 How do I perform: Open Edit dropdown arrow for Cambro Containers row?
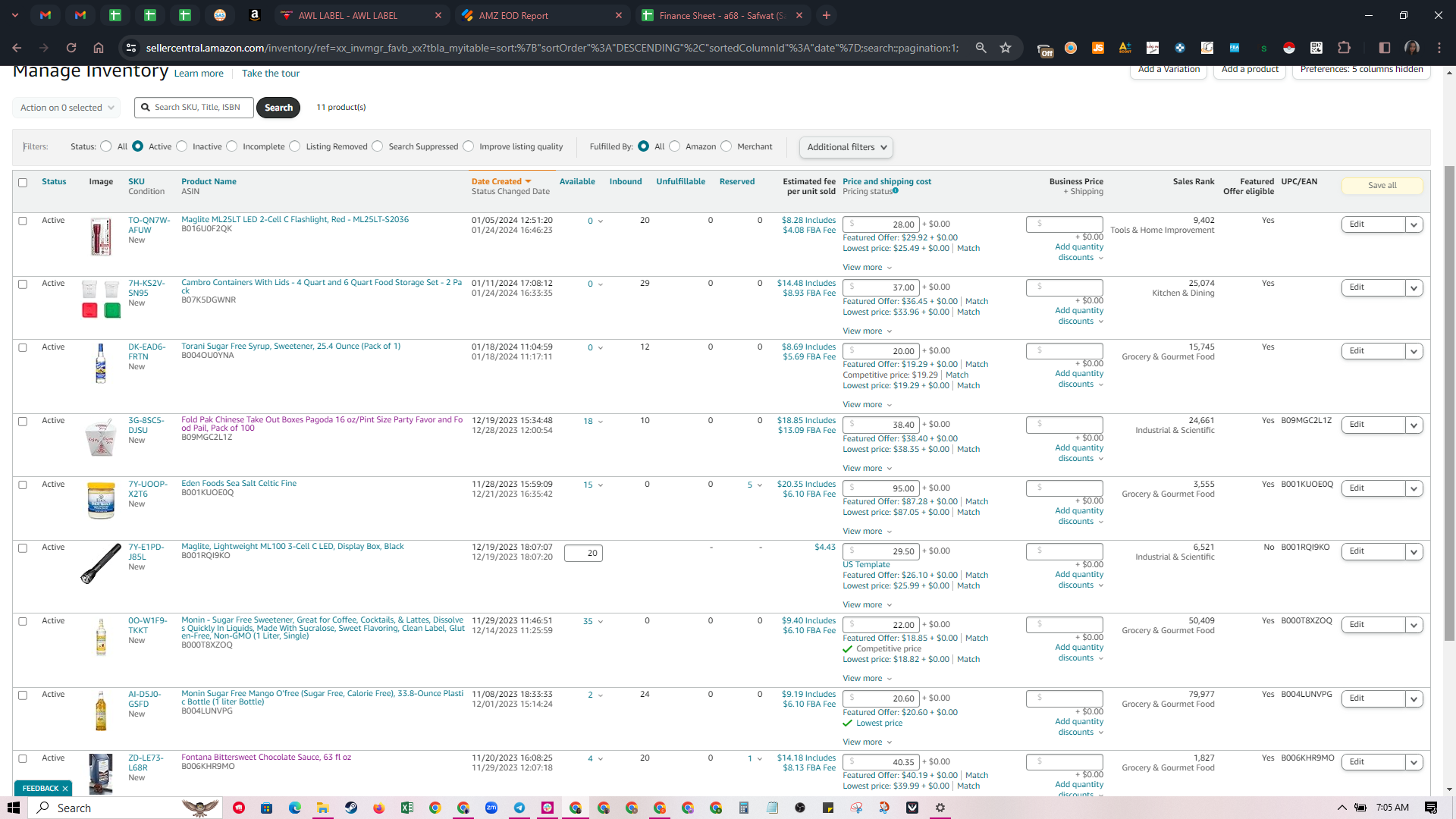click(x=1414, y=288)
